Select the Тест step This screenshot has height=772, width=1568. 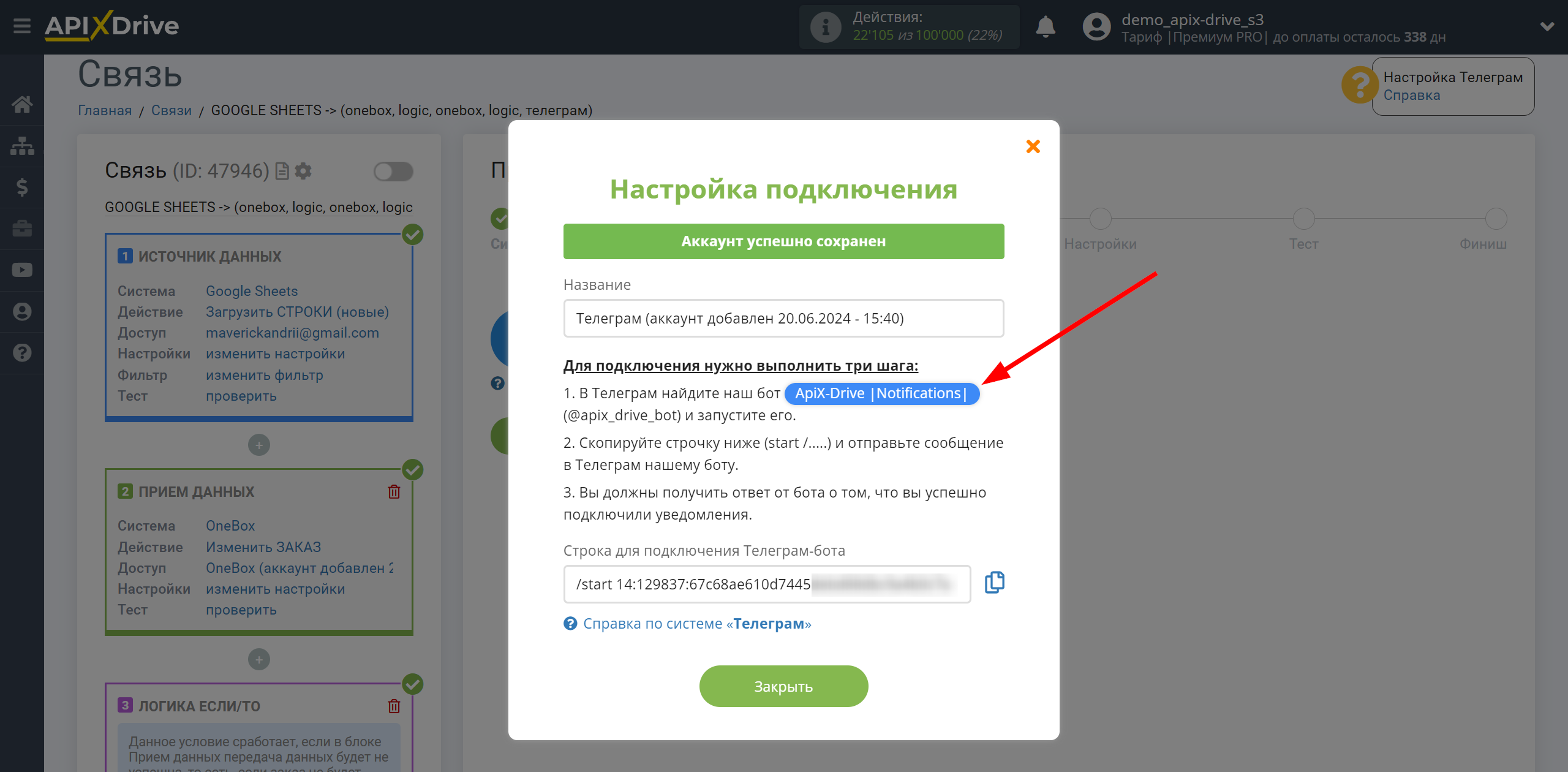pyautogui.click(x=1303, y=219)
